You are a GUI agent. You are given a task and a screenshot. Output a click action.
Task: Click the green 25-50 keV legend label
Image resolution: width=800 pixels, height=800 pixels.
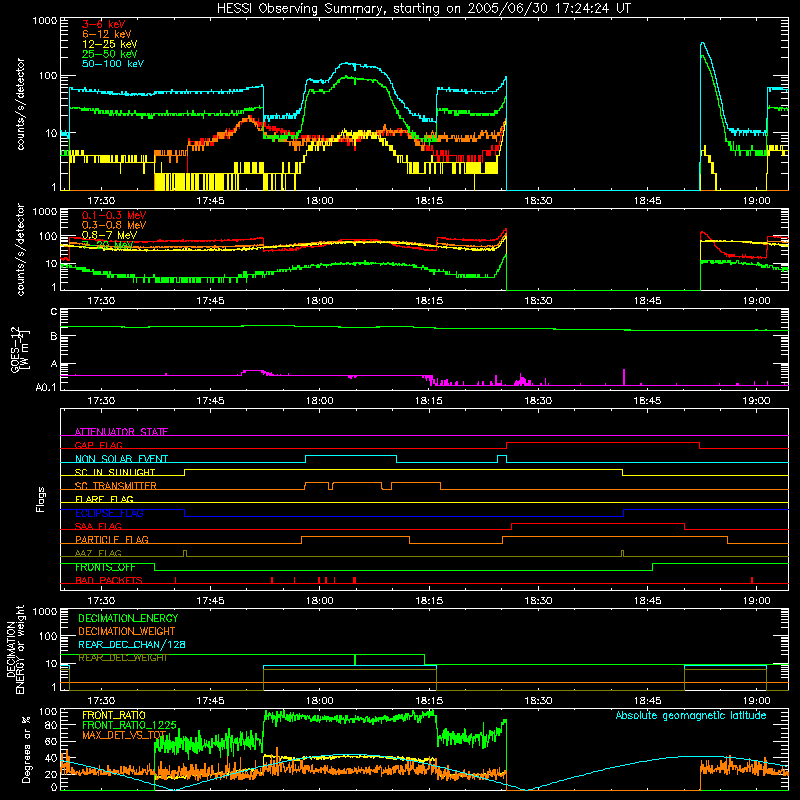click(x=110, y=54)
